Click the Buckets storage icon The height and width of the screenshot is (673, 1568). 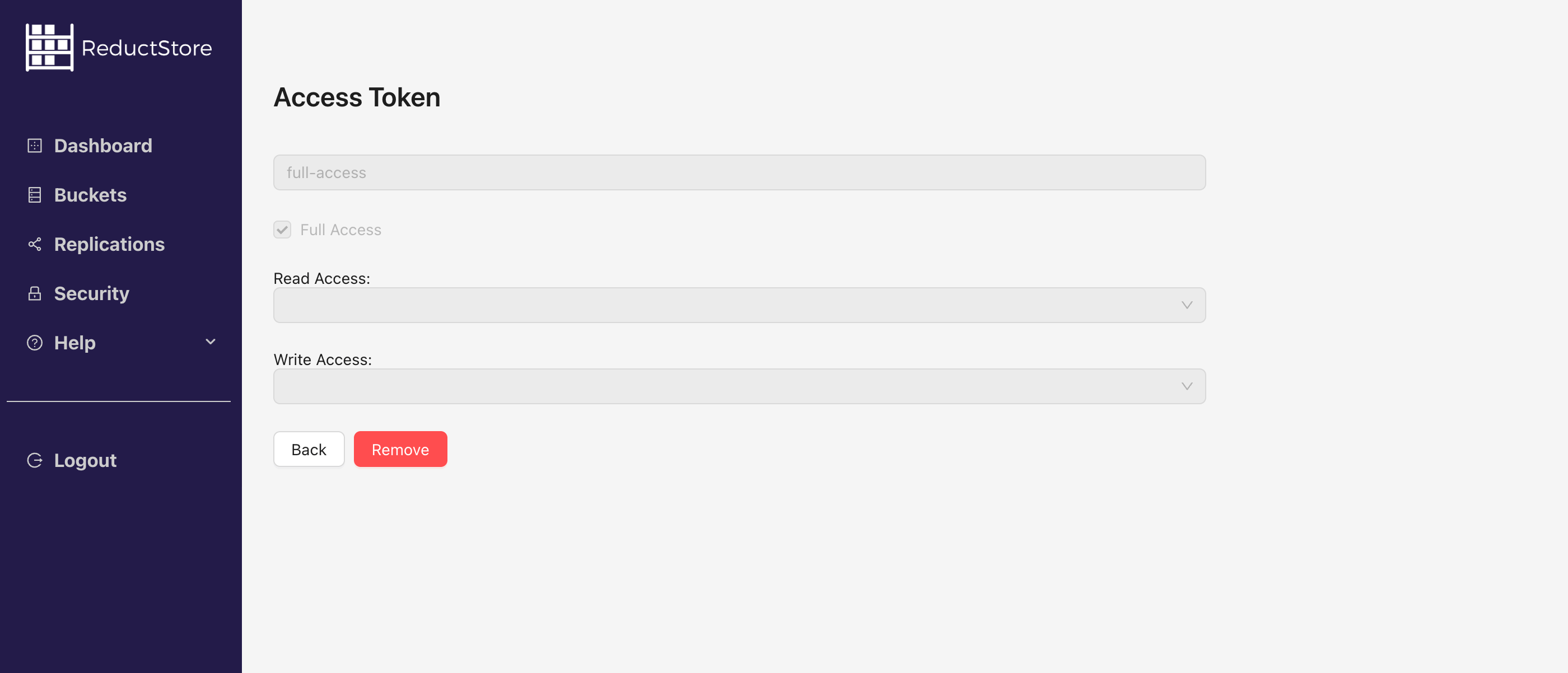click(x=35, y=195)
